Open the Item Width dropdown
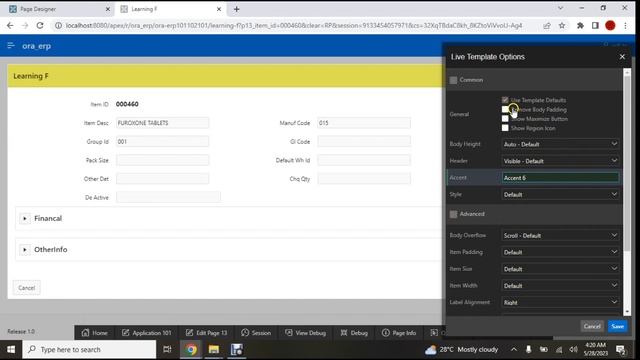 point(560,286)
